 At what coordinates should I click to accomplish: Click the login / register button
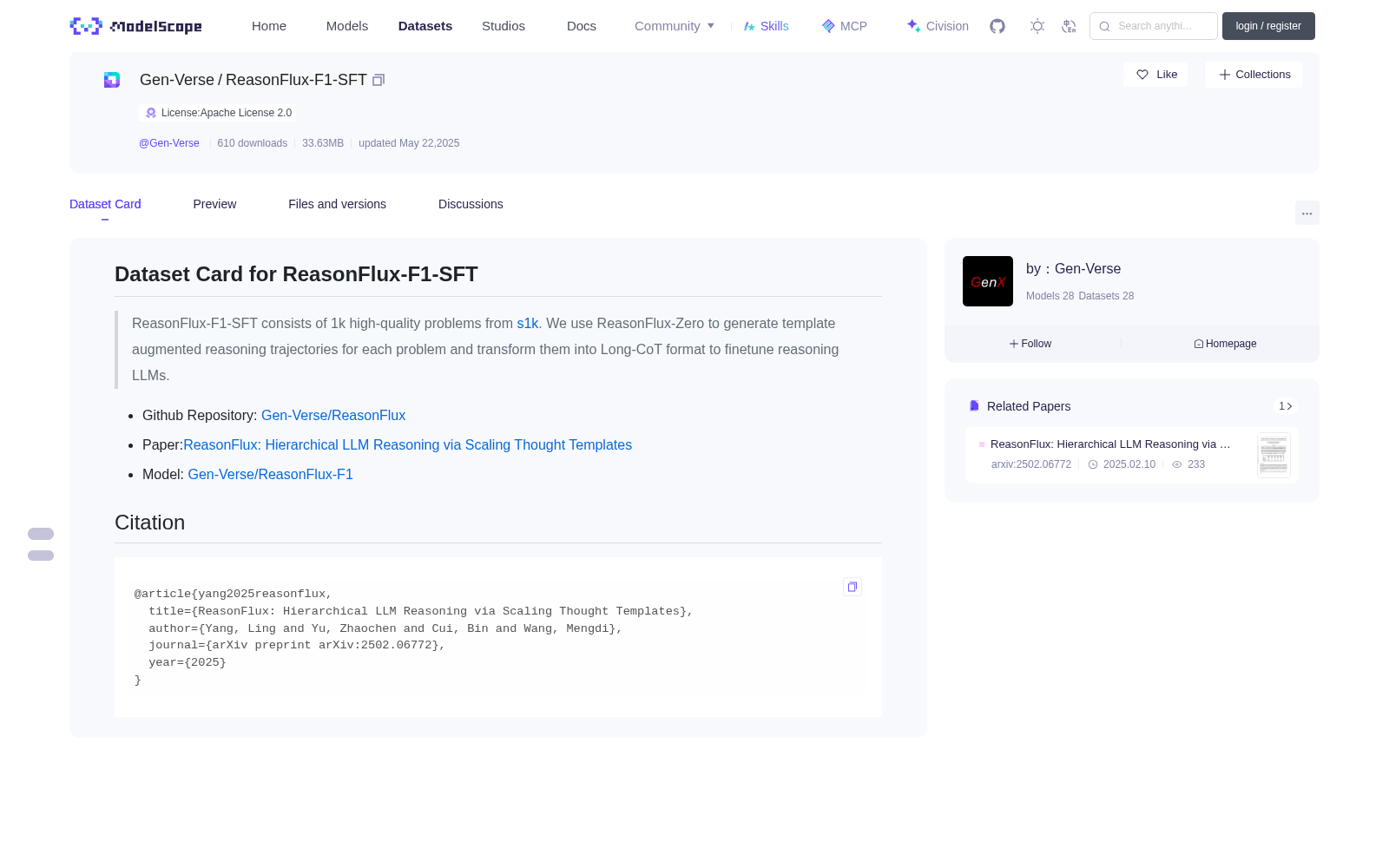(x=1268, y=26)
